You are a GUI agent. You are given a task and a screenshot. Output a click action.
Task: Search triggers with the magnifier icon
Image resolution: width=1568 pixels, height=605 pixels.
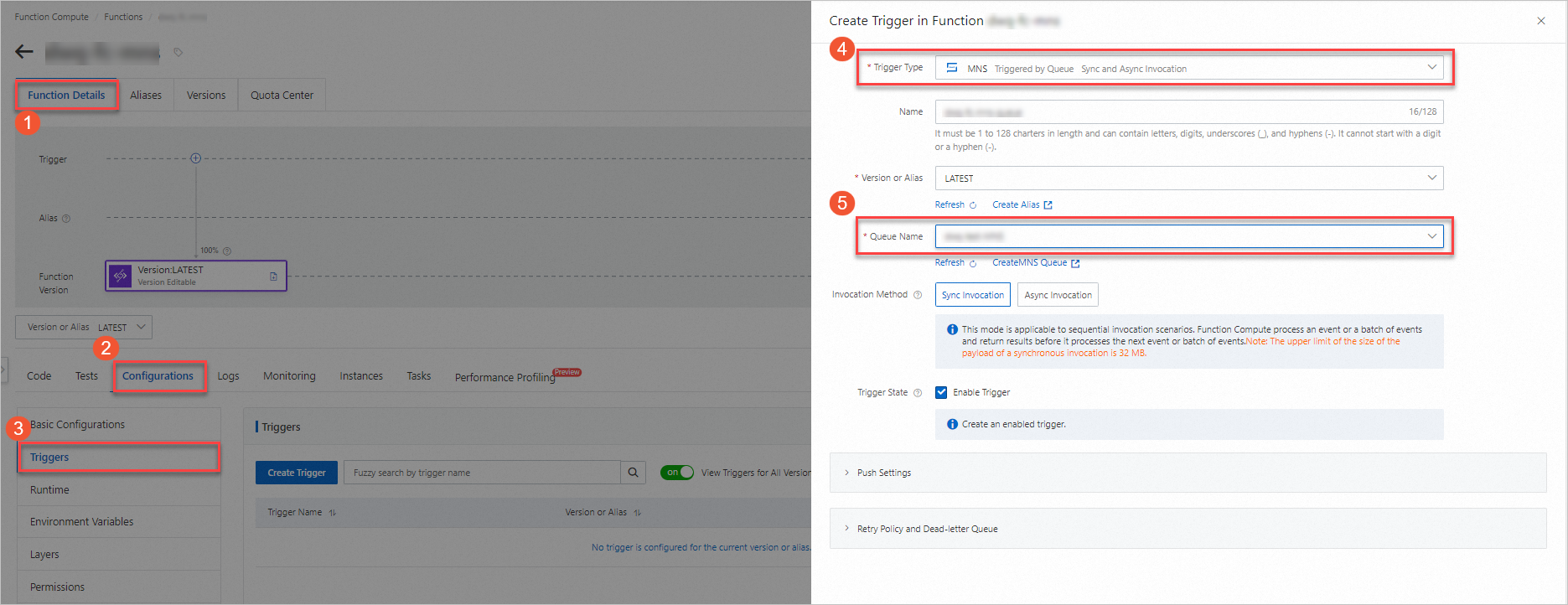point(634,473)
